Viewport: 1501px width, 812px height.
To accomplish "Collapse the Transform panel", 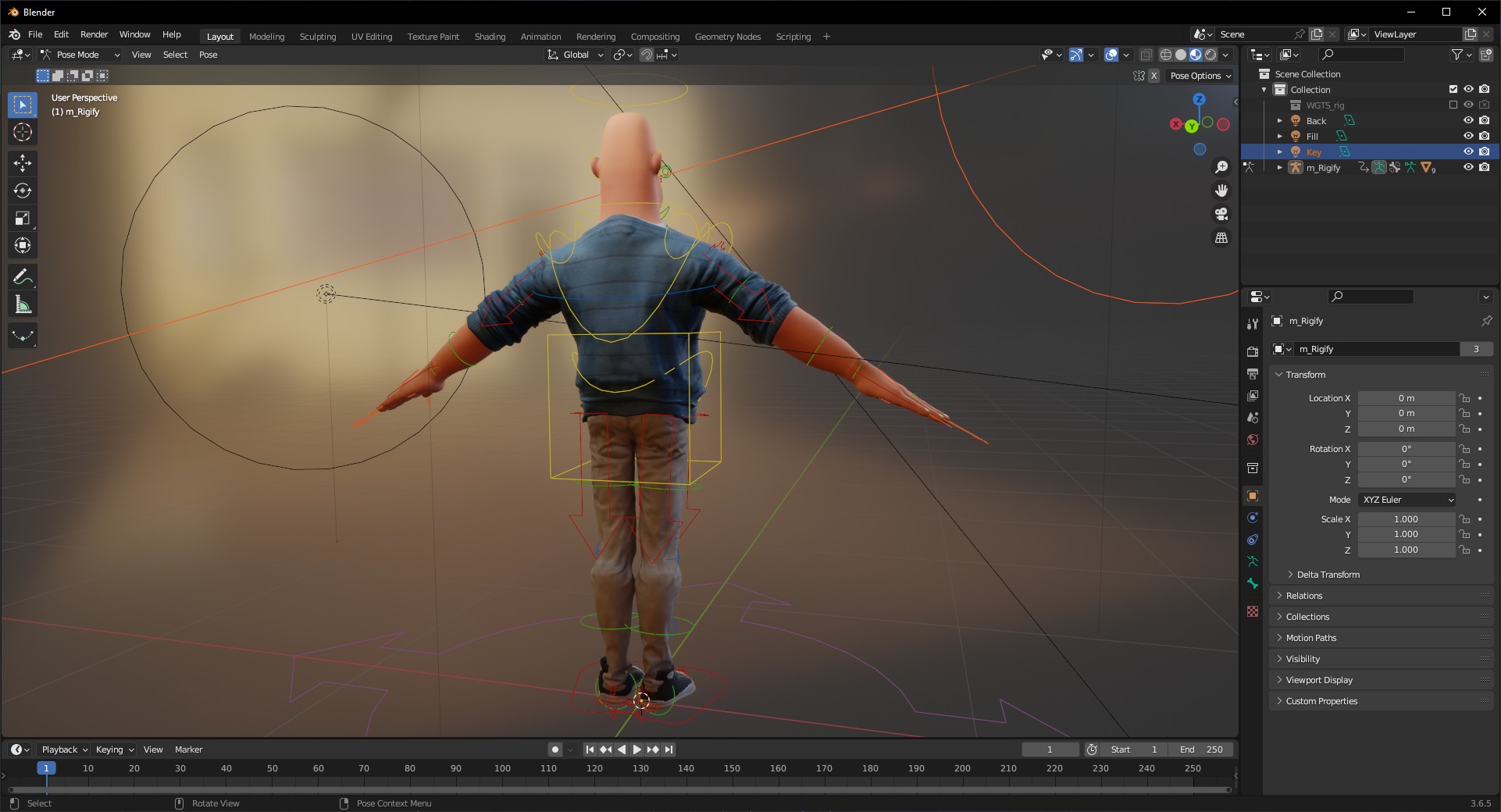I will click(1305, 375).
